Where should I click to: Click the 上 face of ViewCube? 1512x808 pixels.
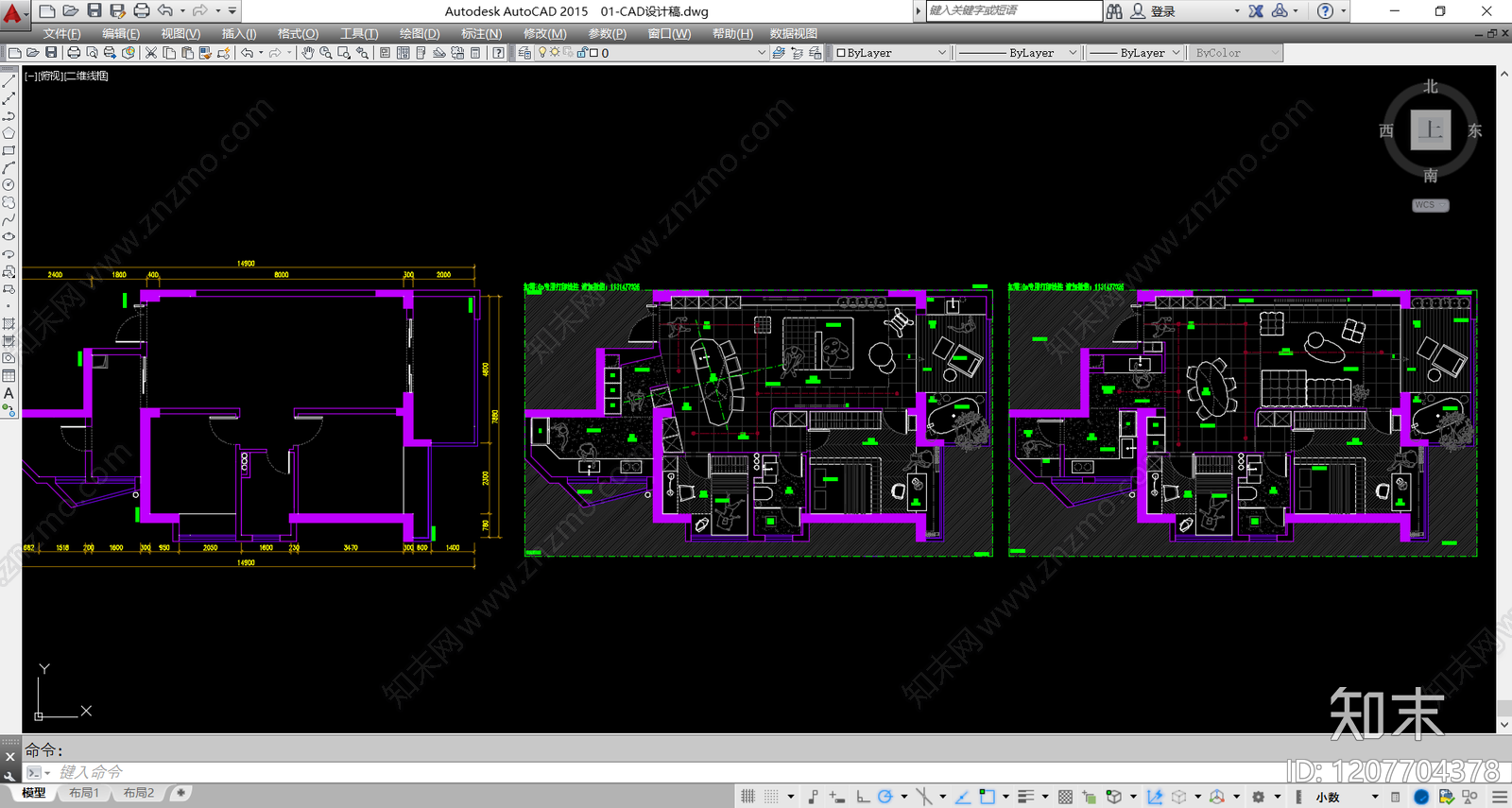tap(1431, 130)
